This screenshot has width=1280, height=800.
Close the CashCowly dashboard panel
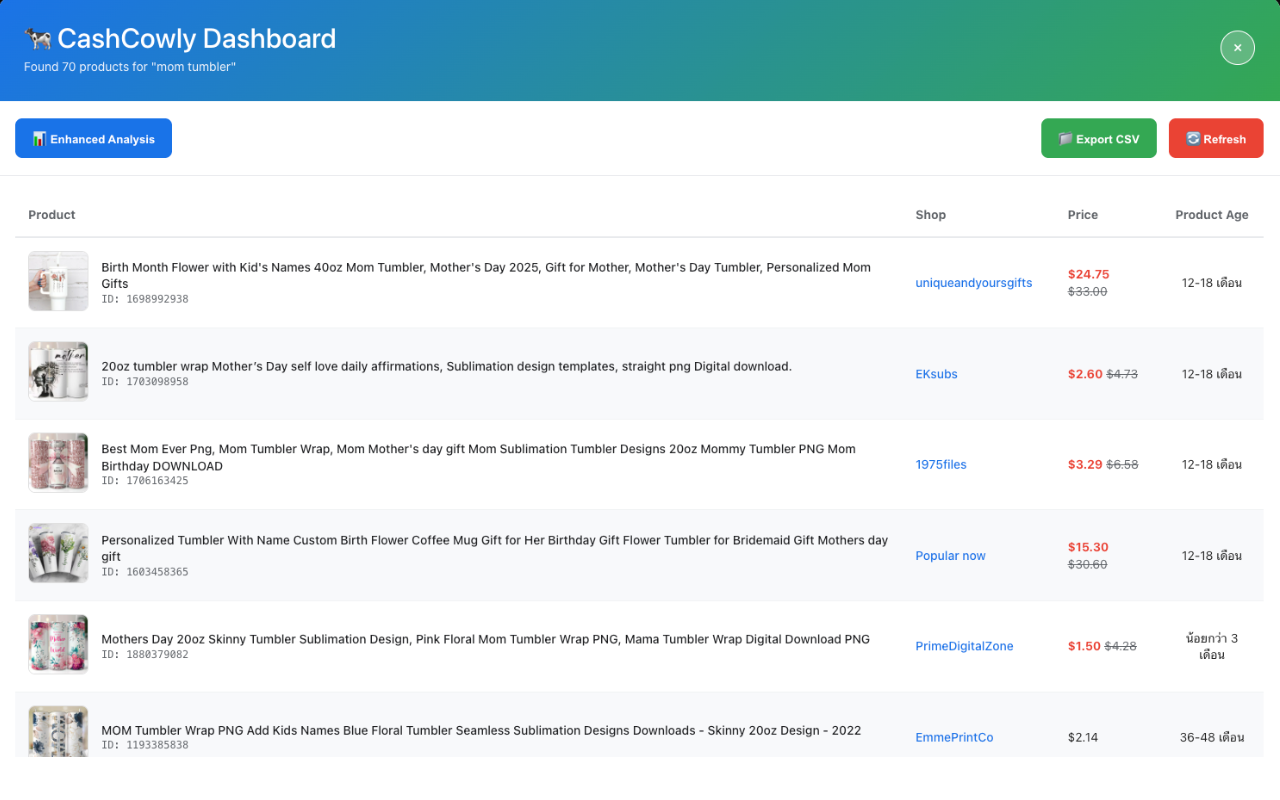coord(1237,47)
